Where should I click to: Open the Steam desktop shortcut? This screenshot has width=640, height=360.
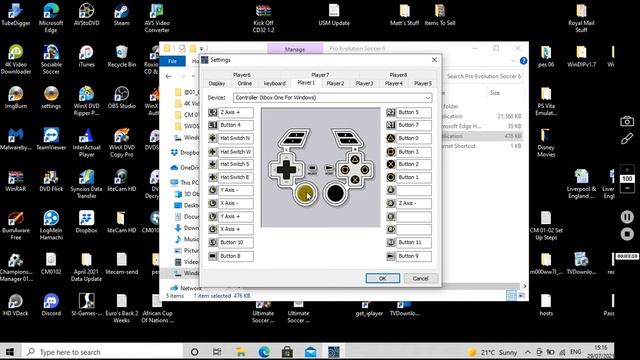pos(121,15)
